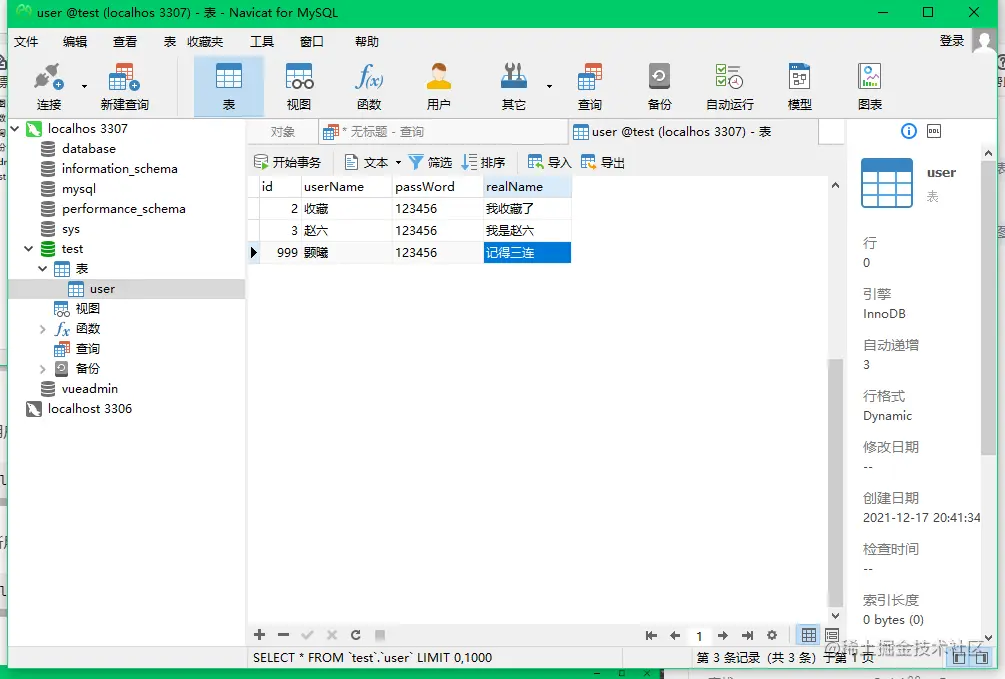
Task: Go to the previous page of records
Action: pyautogui.click(x=675, y=635)
